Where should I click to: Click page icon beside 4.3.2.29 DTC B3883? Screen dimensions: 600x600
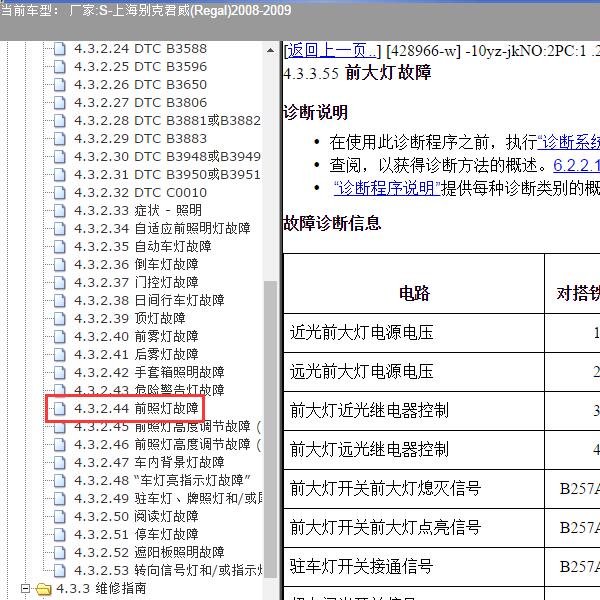coord(59,139)
